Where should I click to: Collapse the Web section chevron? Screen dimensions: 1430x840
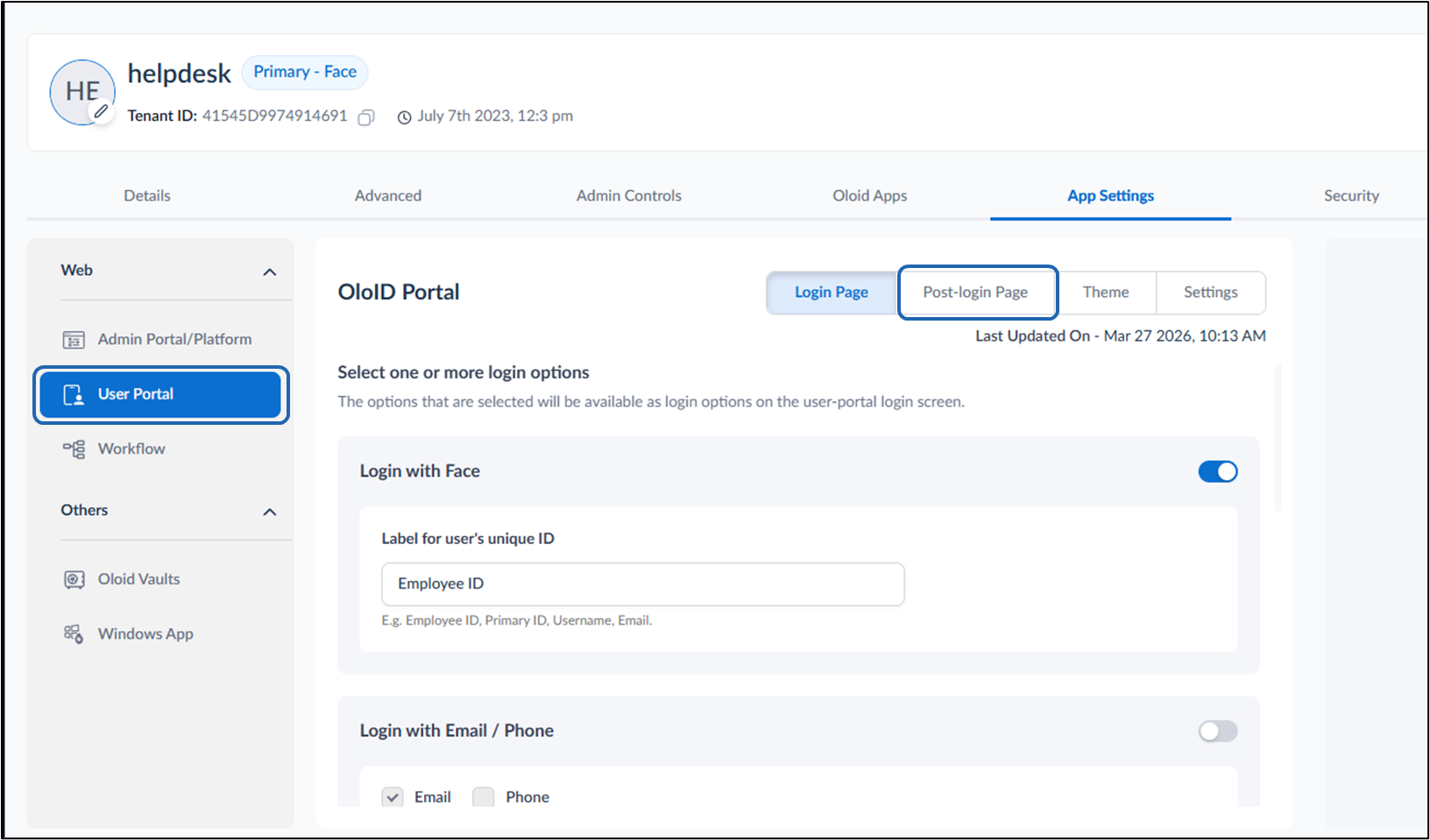(x=270, y=272)
